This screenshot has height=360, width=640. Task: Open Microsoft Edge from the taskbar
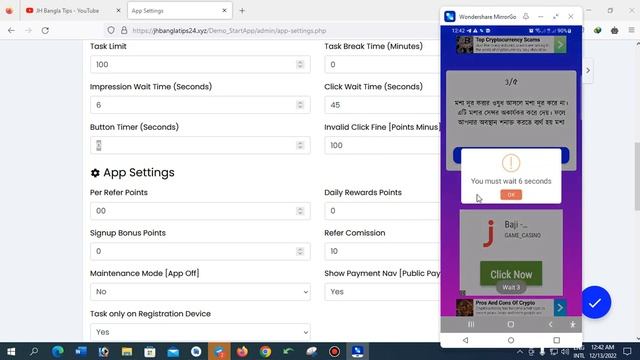click(x=58, y=351)
